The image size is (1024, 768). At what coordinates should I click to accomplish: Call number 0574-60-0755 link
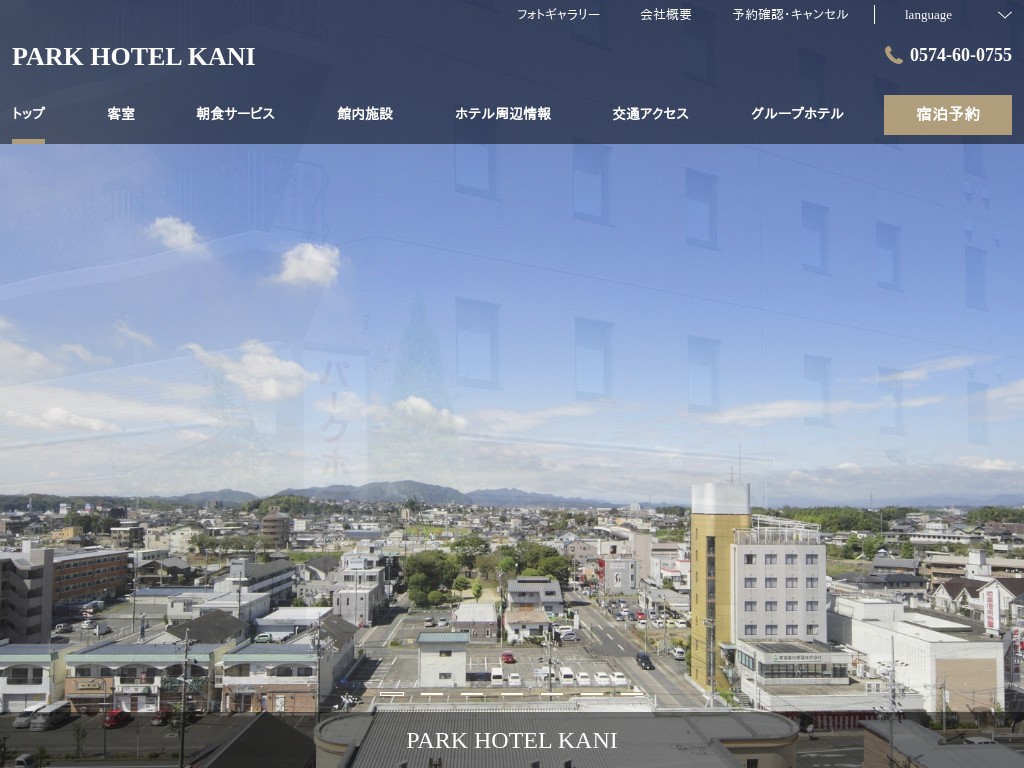coord(961,55)
